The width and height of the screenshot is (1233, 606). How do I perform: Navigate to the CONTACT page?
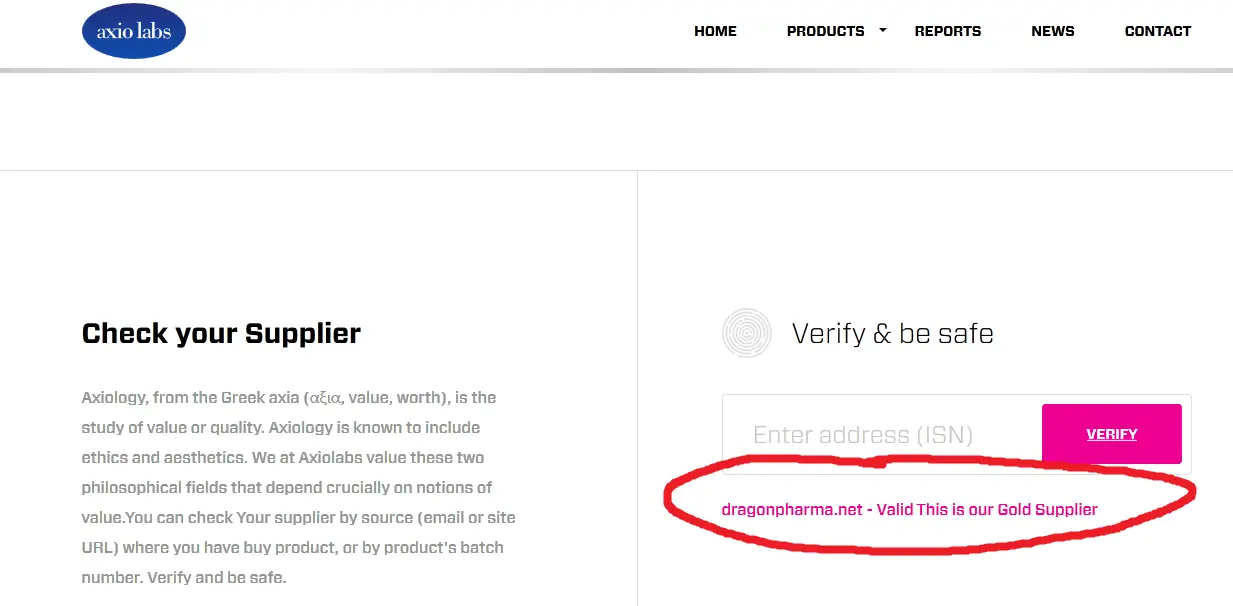(x=1157, y=31)
